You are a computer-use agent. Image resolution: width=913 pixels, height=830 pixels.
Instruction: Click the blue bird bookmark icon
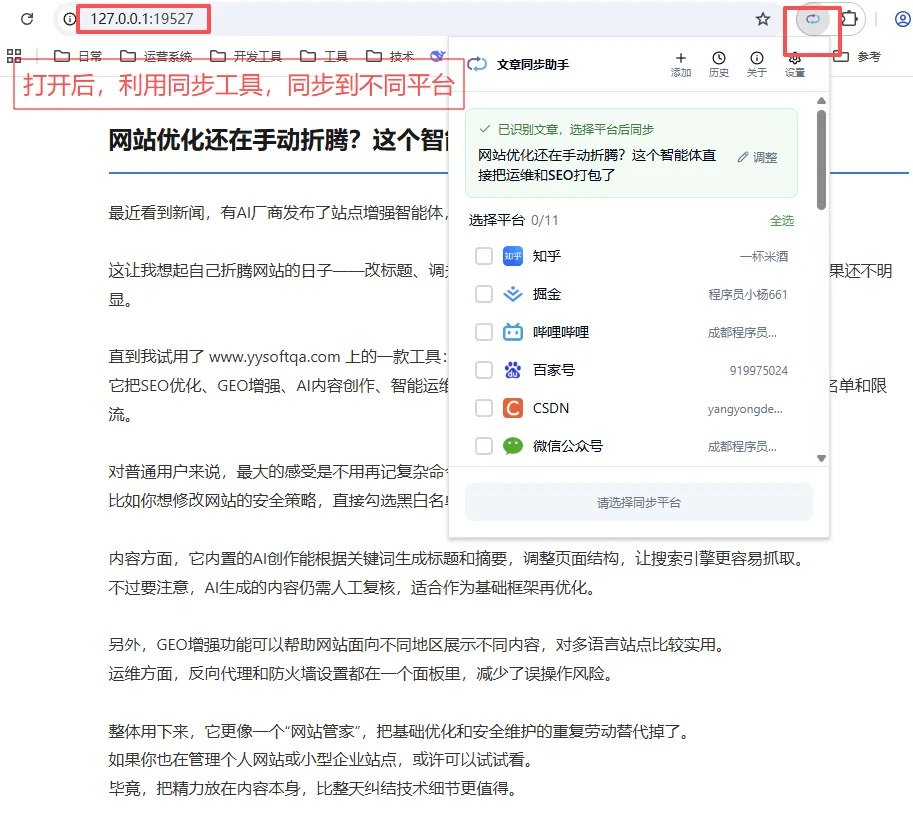437,56
